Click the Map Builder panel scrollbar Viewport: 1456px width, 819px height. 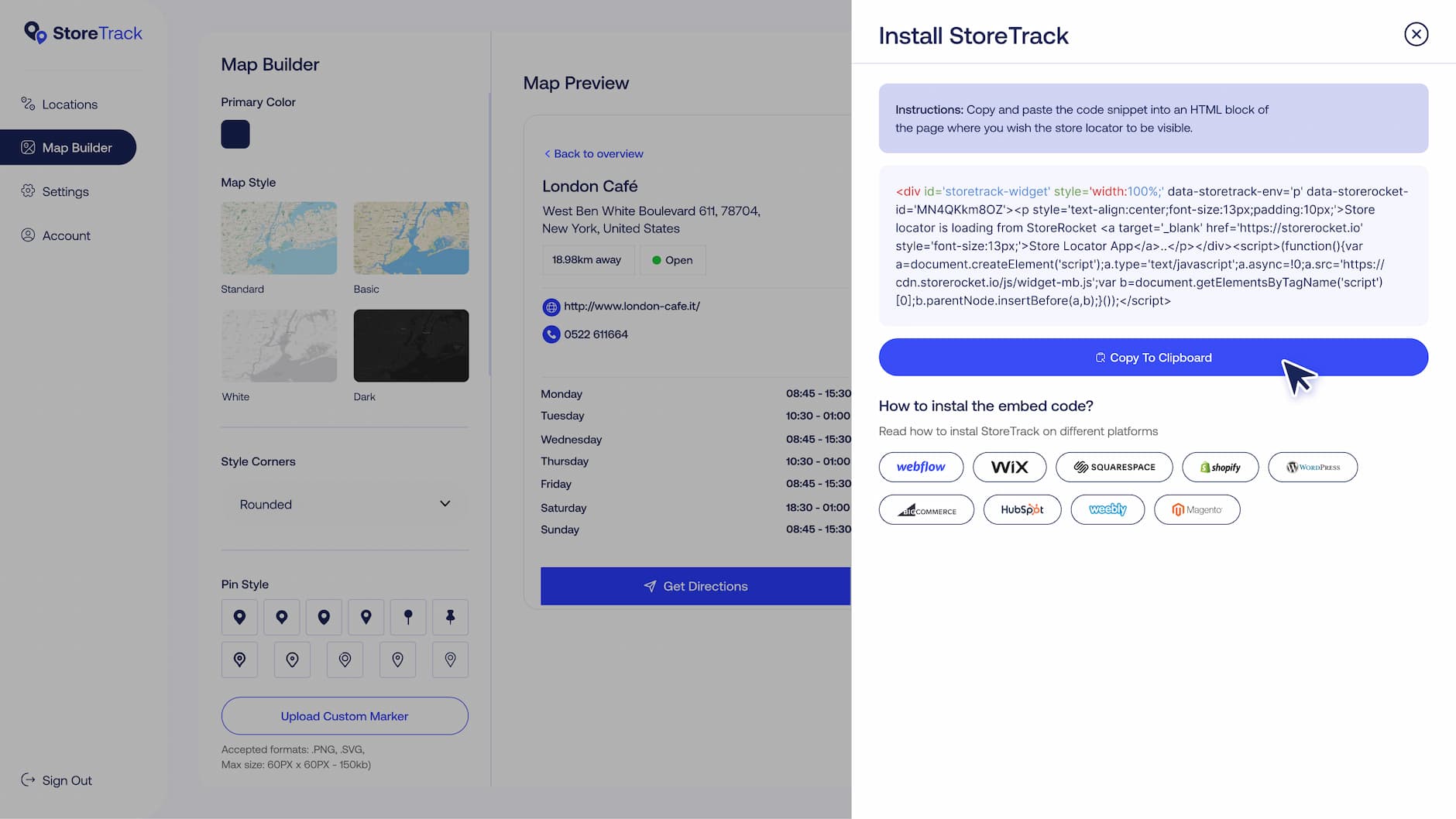point(489,235)
